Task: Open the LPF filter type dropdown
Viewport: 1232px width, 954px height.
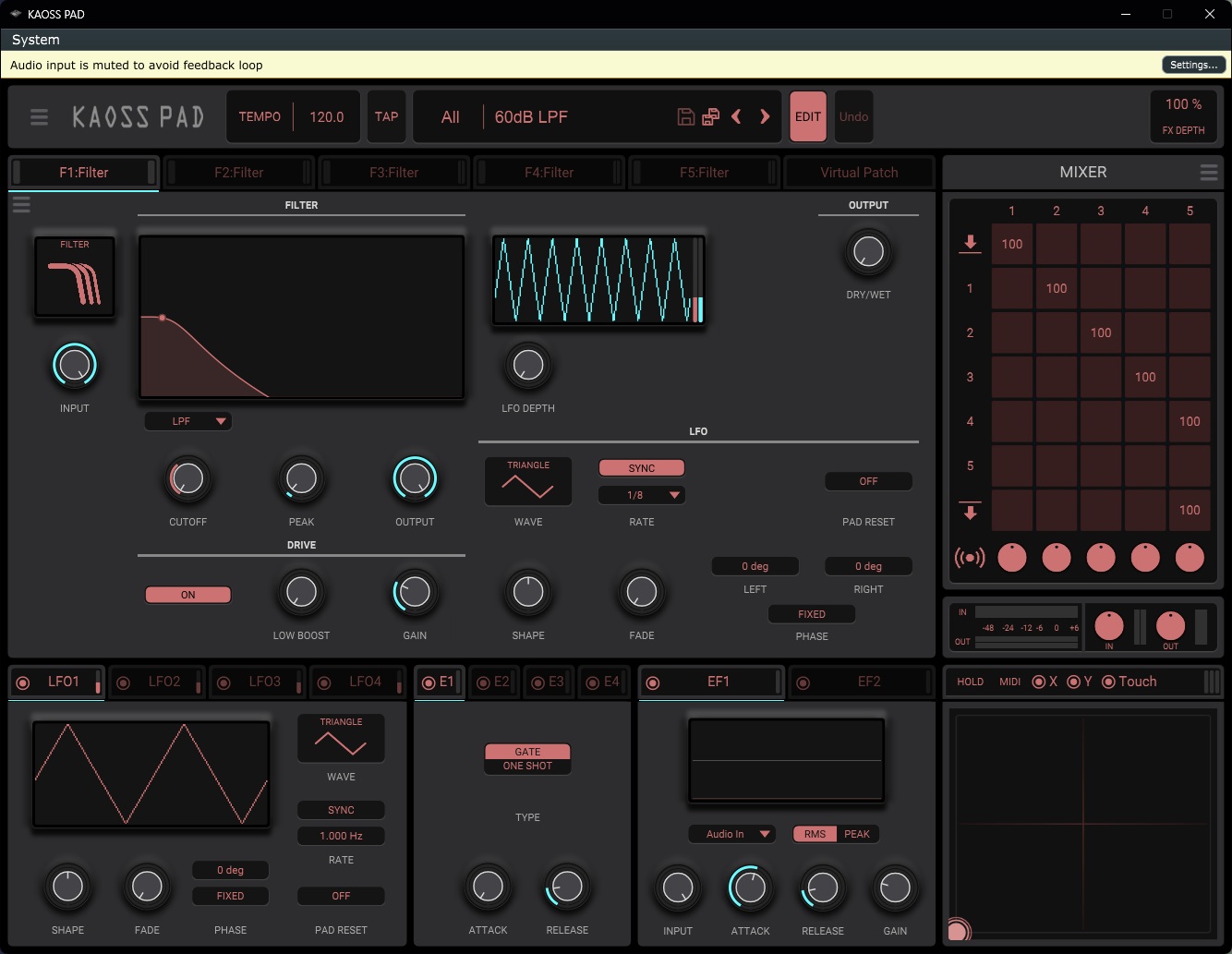Action: pyautogui.click(x=188, y=421)
